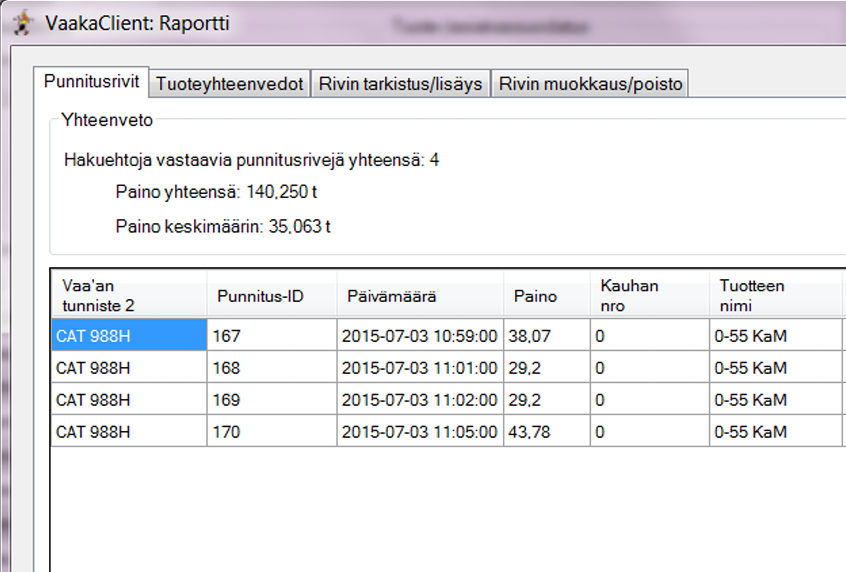Screen dimensions: 846x572
Task: Select date cell 2015-07-03 11:05:00
Action: [x=420, y=431]
